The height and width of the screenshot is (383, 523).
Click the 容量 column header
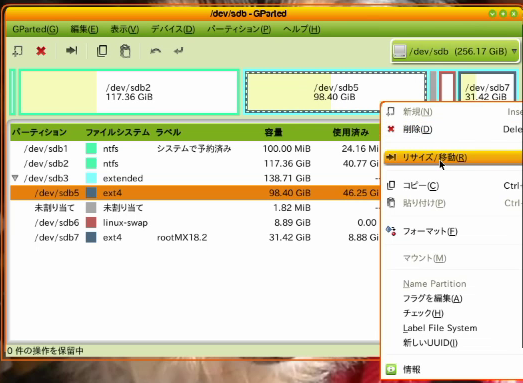274,132
